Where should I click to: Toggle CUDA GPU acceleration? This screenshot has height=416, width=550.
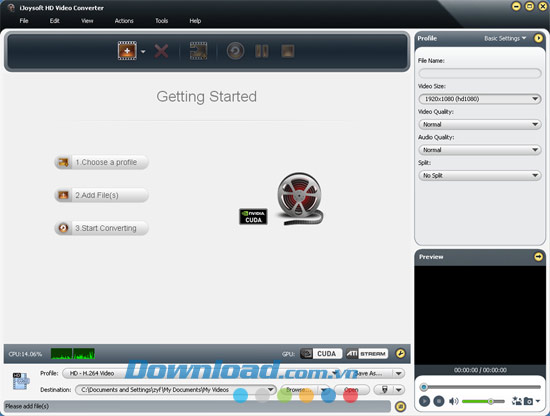[x=321, y=354]
